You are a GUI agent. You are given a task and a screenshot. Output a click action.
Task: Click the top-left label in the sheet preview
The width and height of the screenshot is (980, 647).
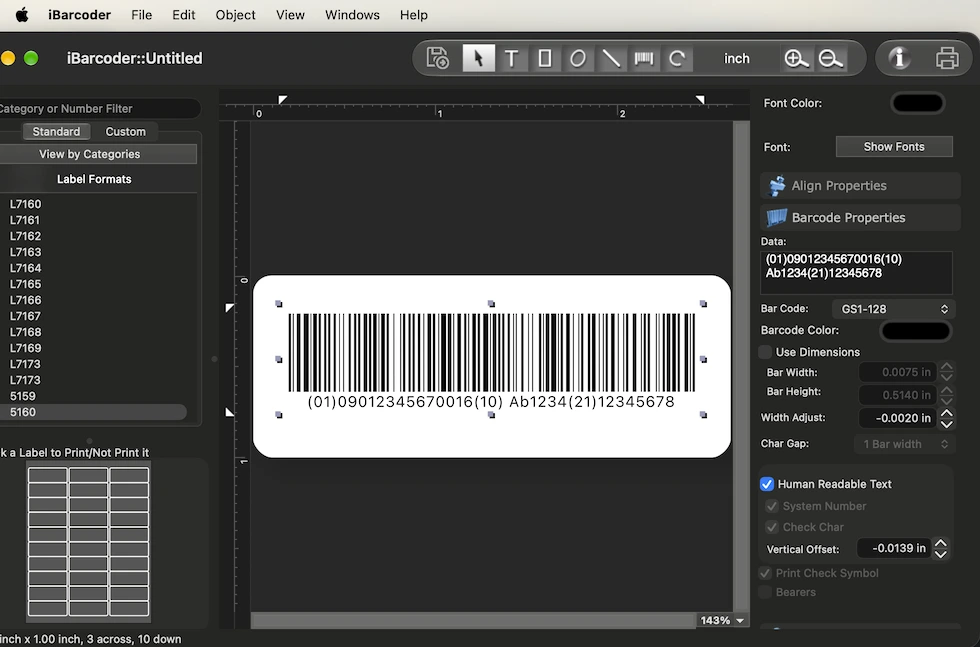tap(48, 475)
